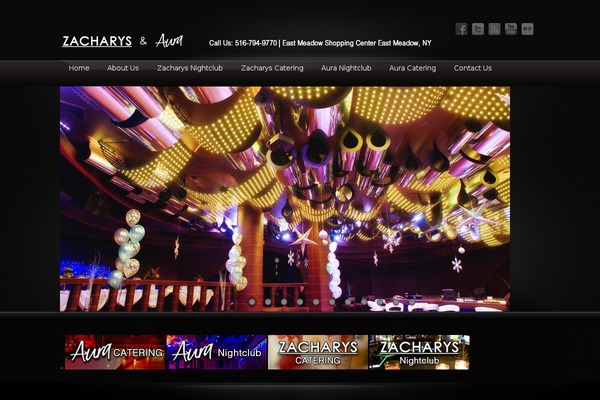Select the eighth slideshow pagination dot

point(364,302)
